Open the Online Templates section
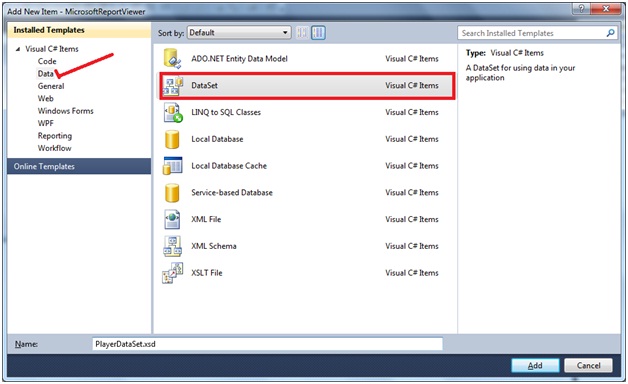The height and width of the screenshot is (384, 628). [79, 166]
